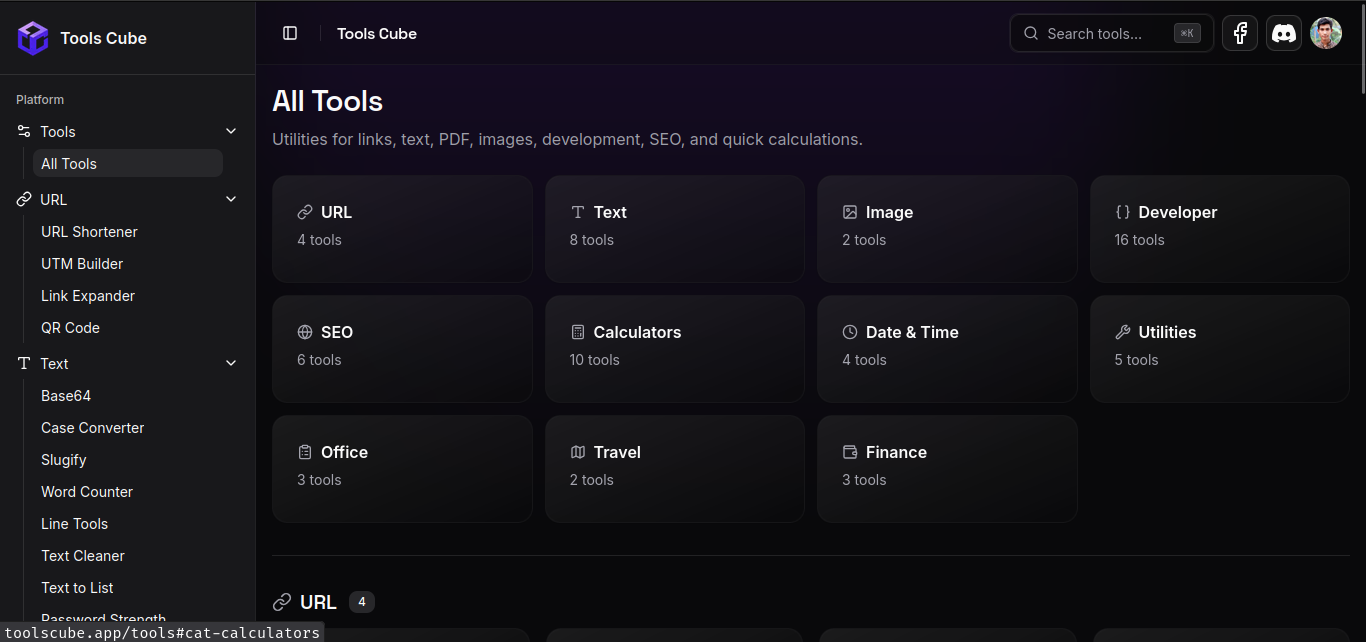Click the search magnifier icon
This screenshot has width=1366, height=642.
point(1031,33)
